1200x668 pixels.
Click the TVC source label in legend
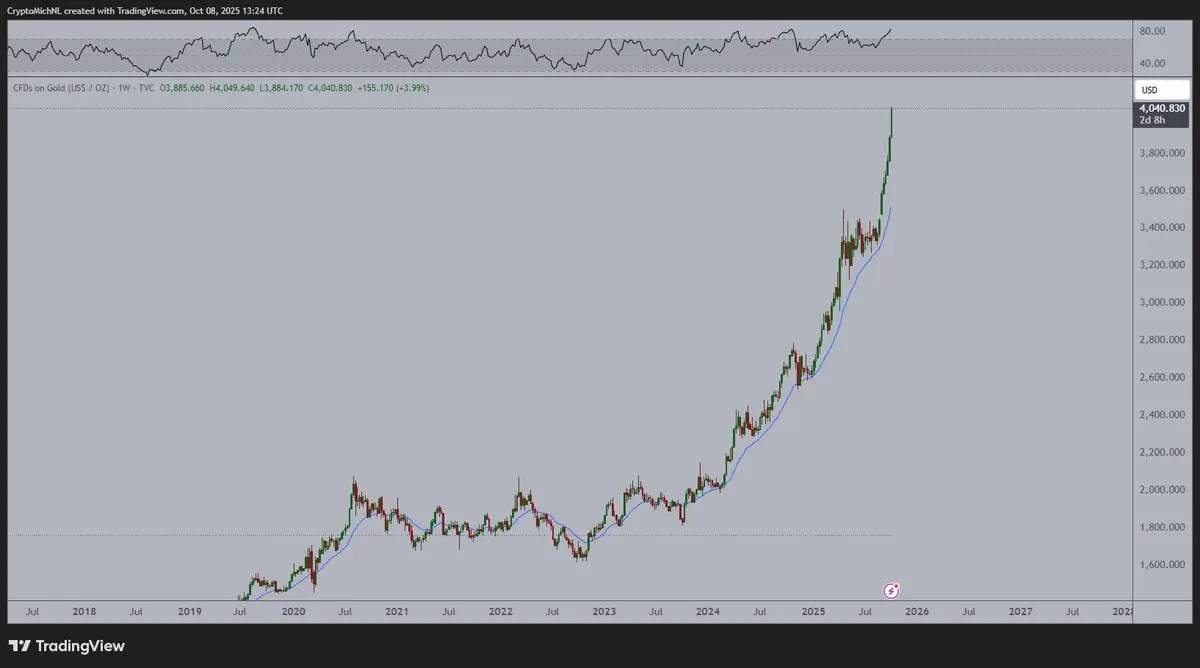pyautogui.click(x=146, y=89)
